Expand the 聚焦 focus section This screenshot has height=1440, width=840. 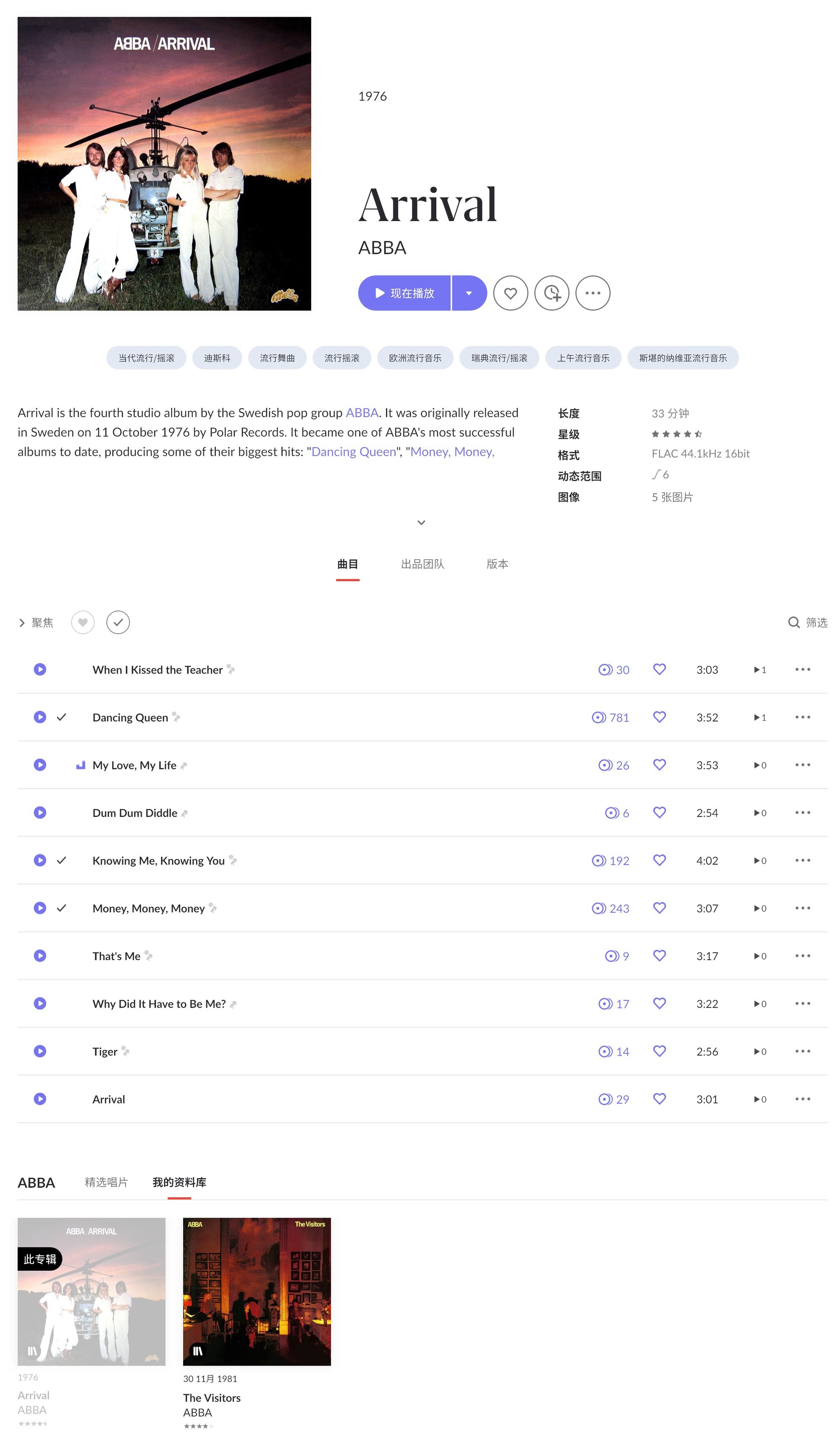36,622
